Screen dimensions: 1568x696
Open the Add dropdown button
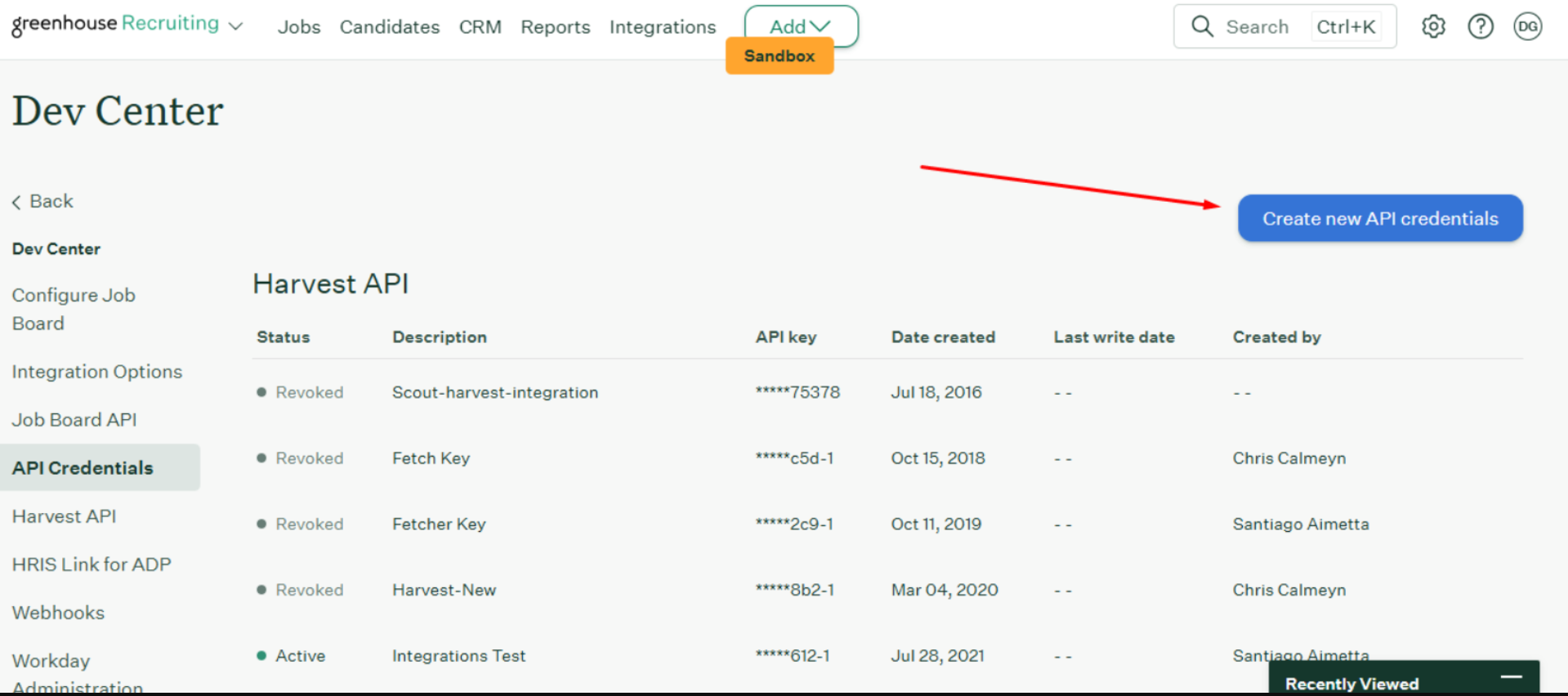pyautogui.click(x=801, y=26)
